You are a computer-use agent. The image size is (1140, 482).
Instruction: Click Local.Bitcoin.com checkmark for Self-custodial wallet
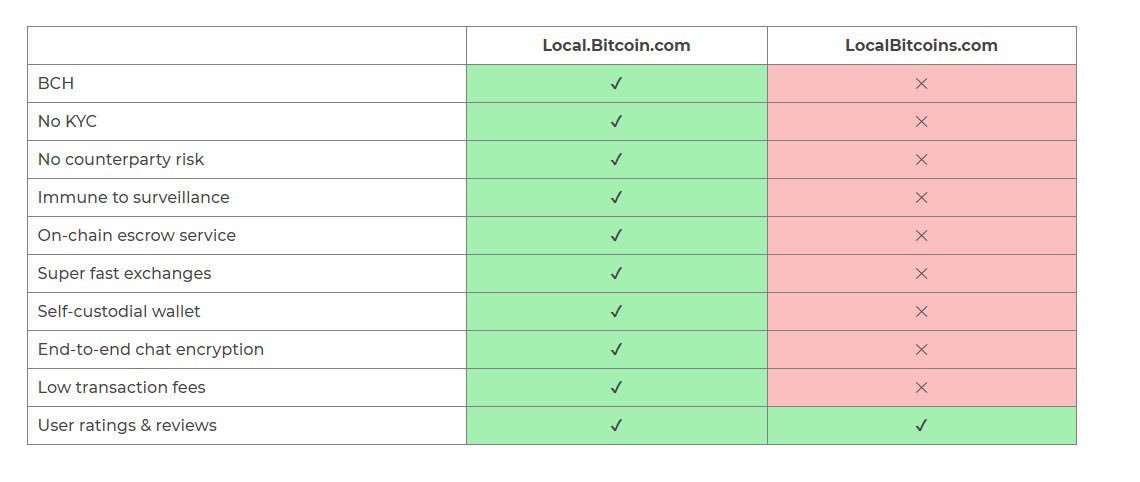pos(616,312)
